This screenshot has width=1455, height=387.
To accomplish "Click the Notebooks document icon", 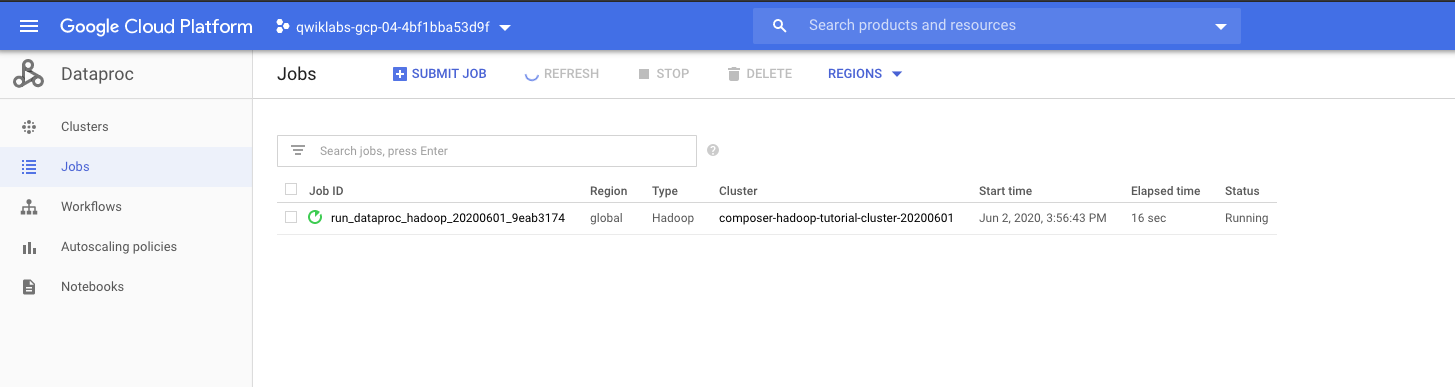I will (x=29, y=287).
